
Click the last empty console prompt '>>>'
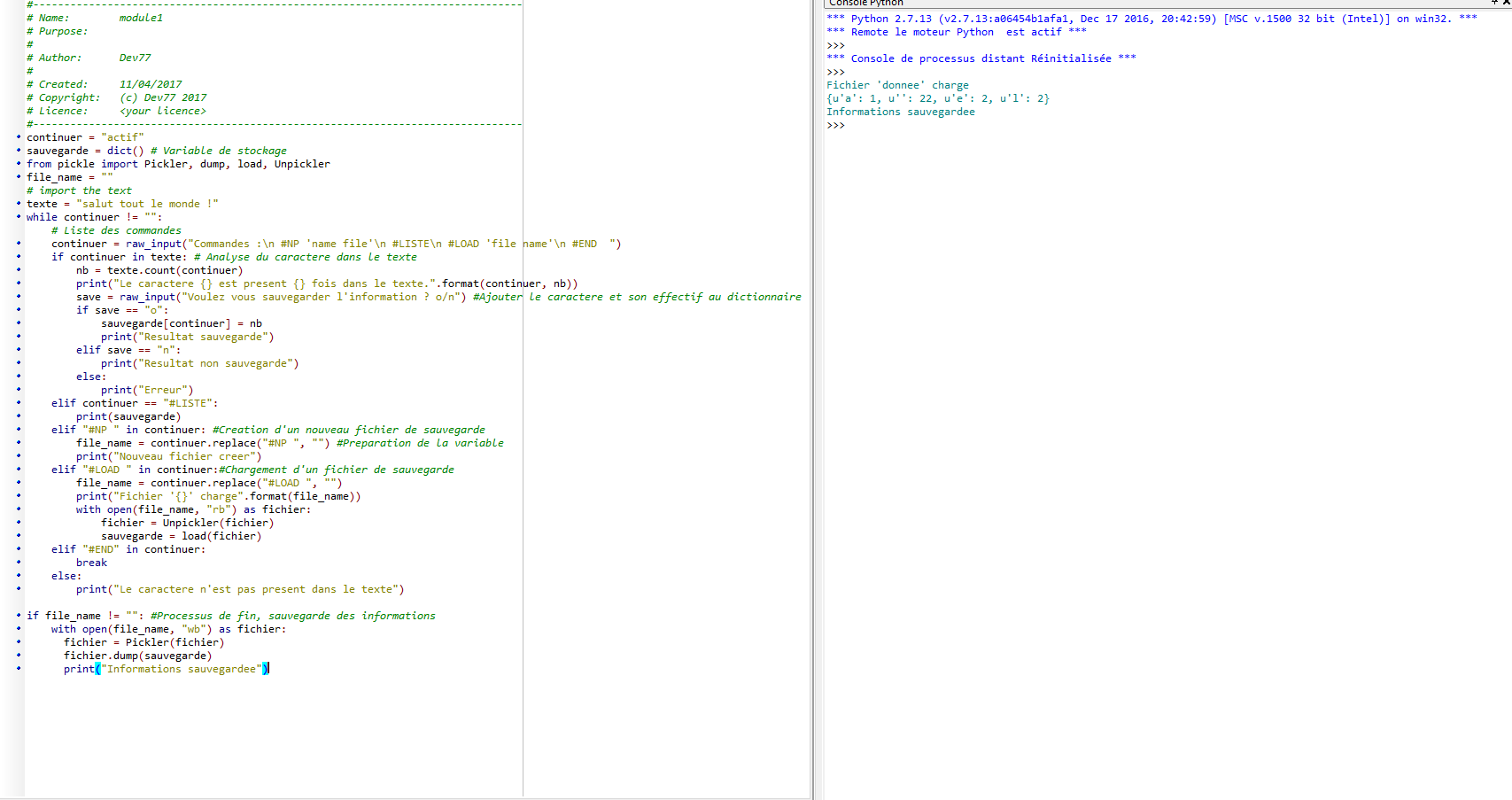[835, 126]
